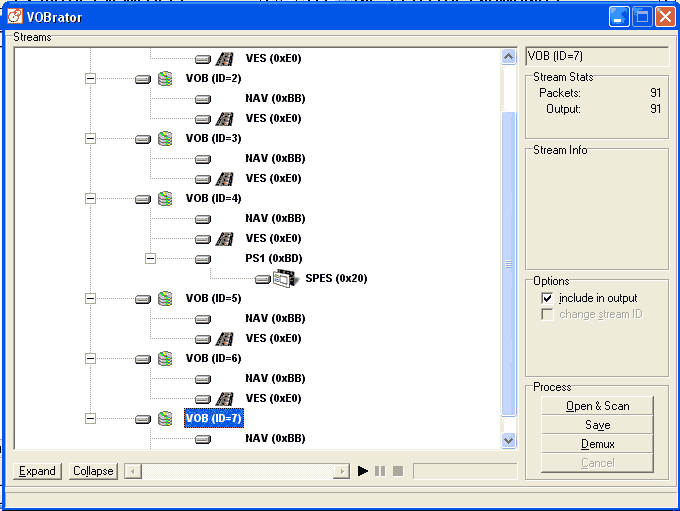Uncheck the include in output checkbox

[547, 298]
